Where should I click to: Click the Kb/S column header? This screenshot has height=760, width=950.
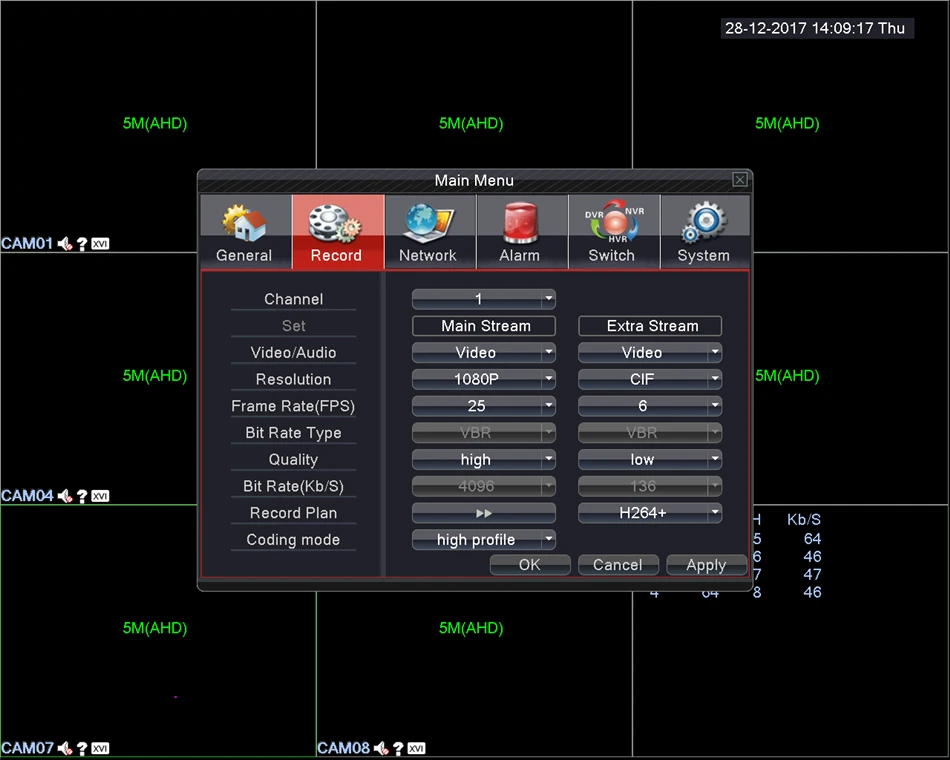[x=803, y=519]
